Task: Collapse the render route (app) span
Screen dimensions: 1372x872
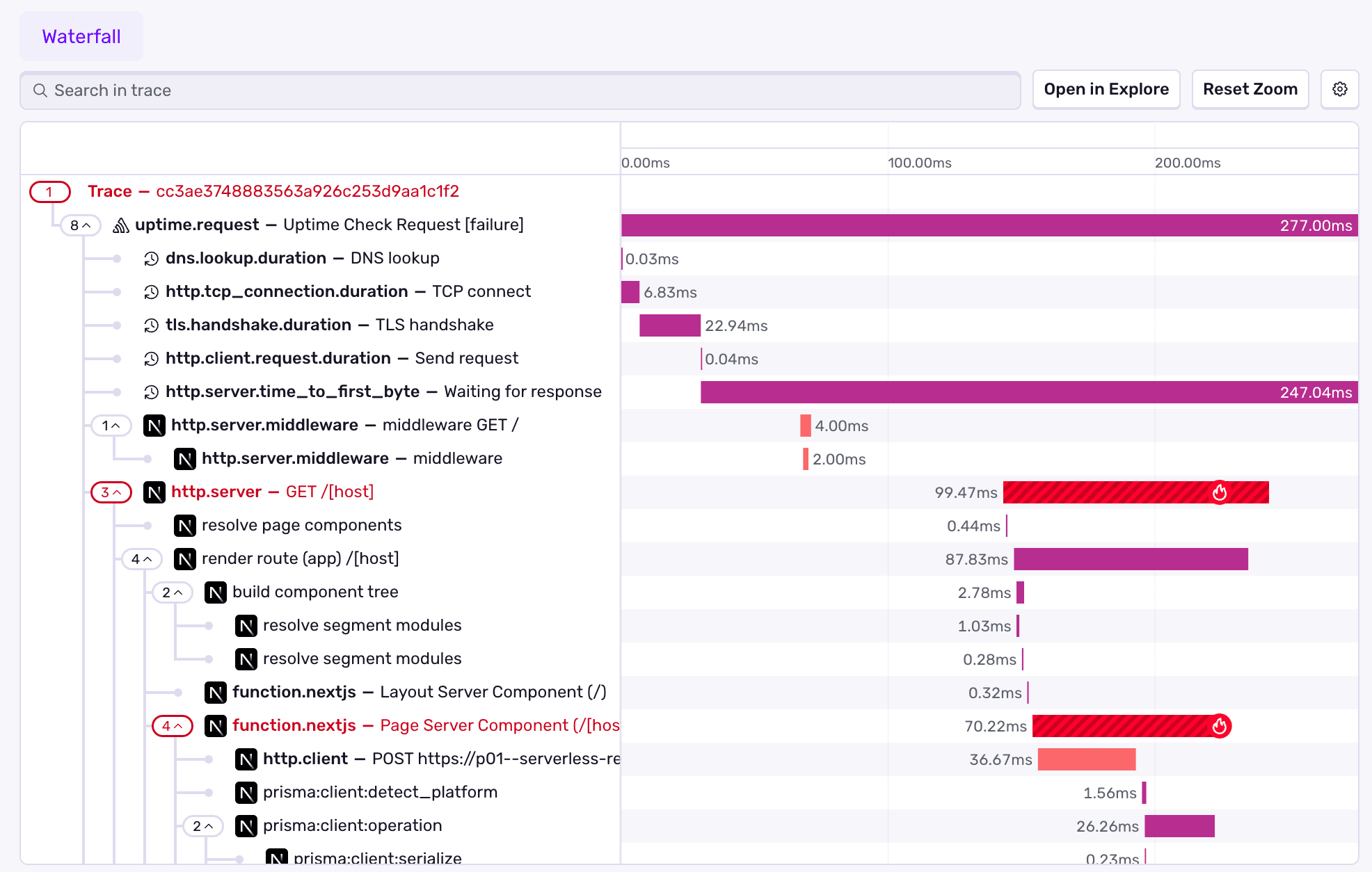Action: click(142, 558)
